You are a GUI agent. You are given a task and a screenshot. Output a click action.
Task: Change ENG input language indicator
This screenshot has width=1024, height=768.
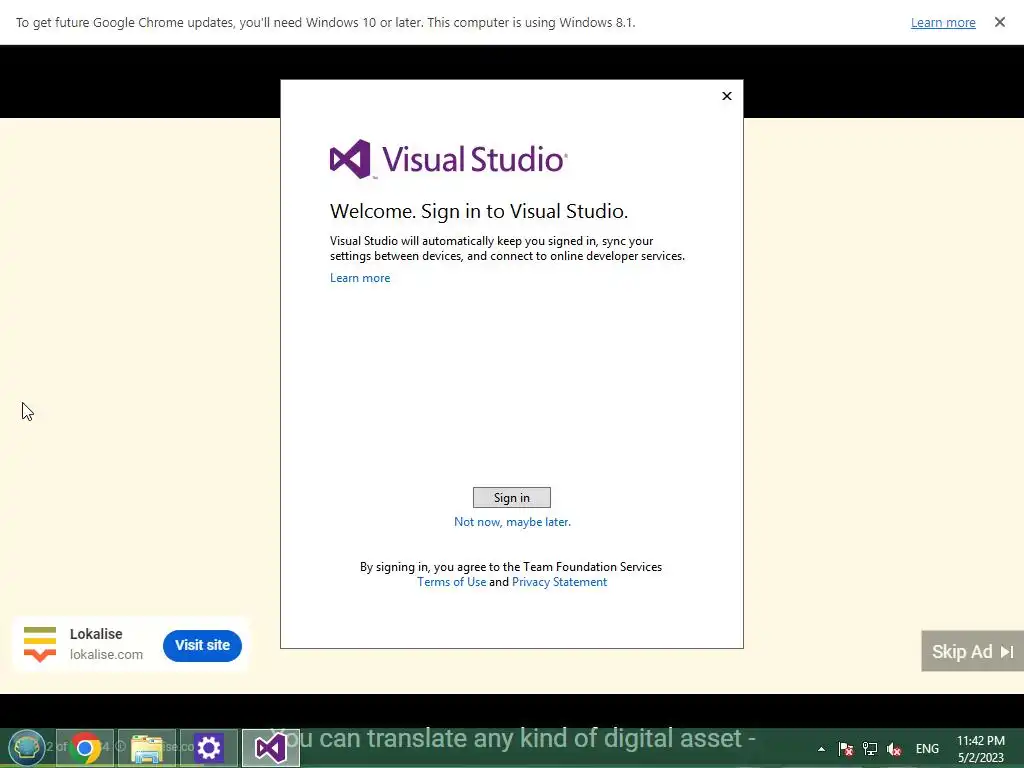click(927, 749)
